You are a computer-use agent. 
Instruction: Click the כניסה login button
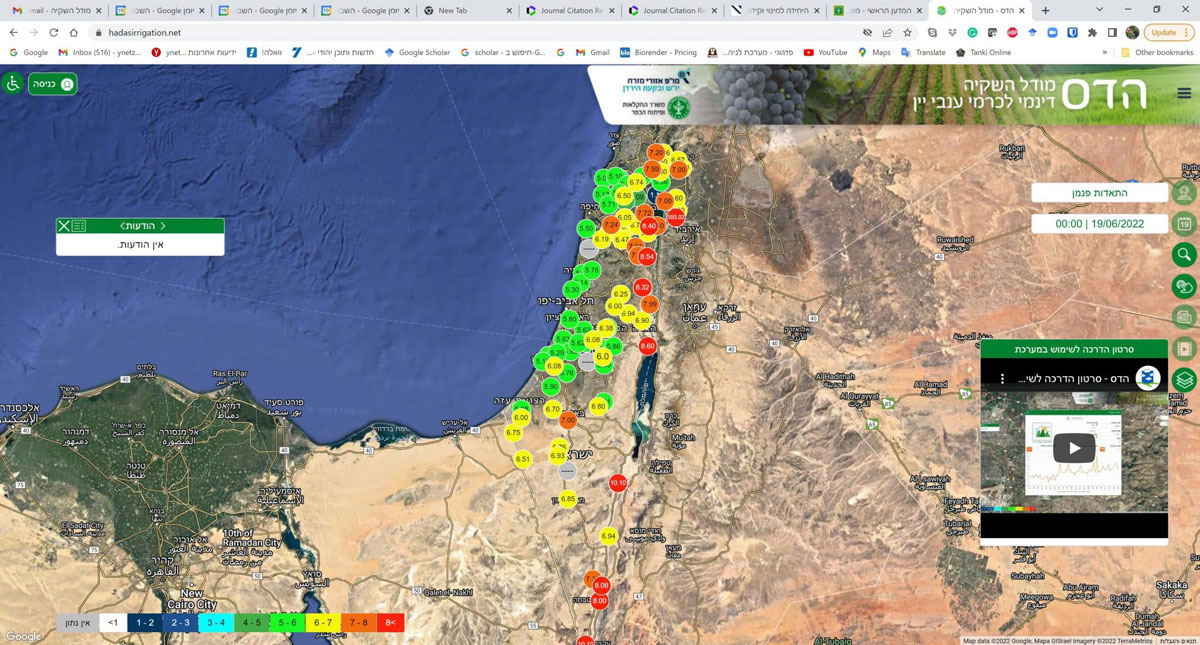pyautogui.click(x=52, y=84)
